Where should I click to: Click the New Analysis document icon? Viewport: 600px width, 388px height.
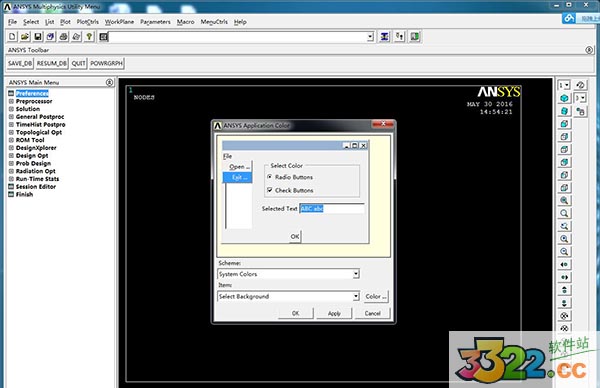(12, 37)
